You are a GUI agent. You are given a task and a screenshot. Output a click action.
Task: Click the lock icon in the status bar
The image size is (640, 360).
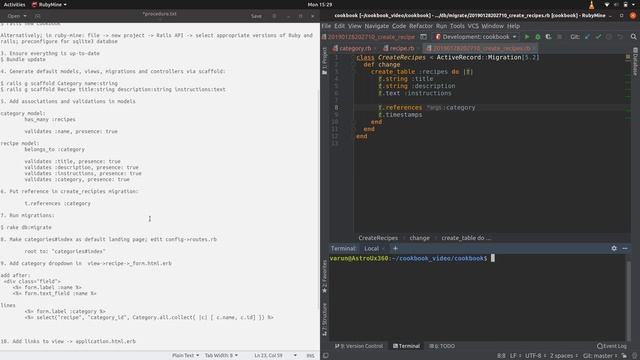[624, 356]
